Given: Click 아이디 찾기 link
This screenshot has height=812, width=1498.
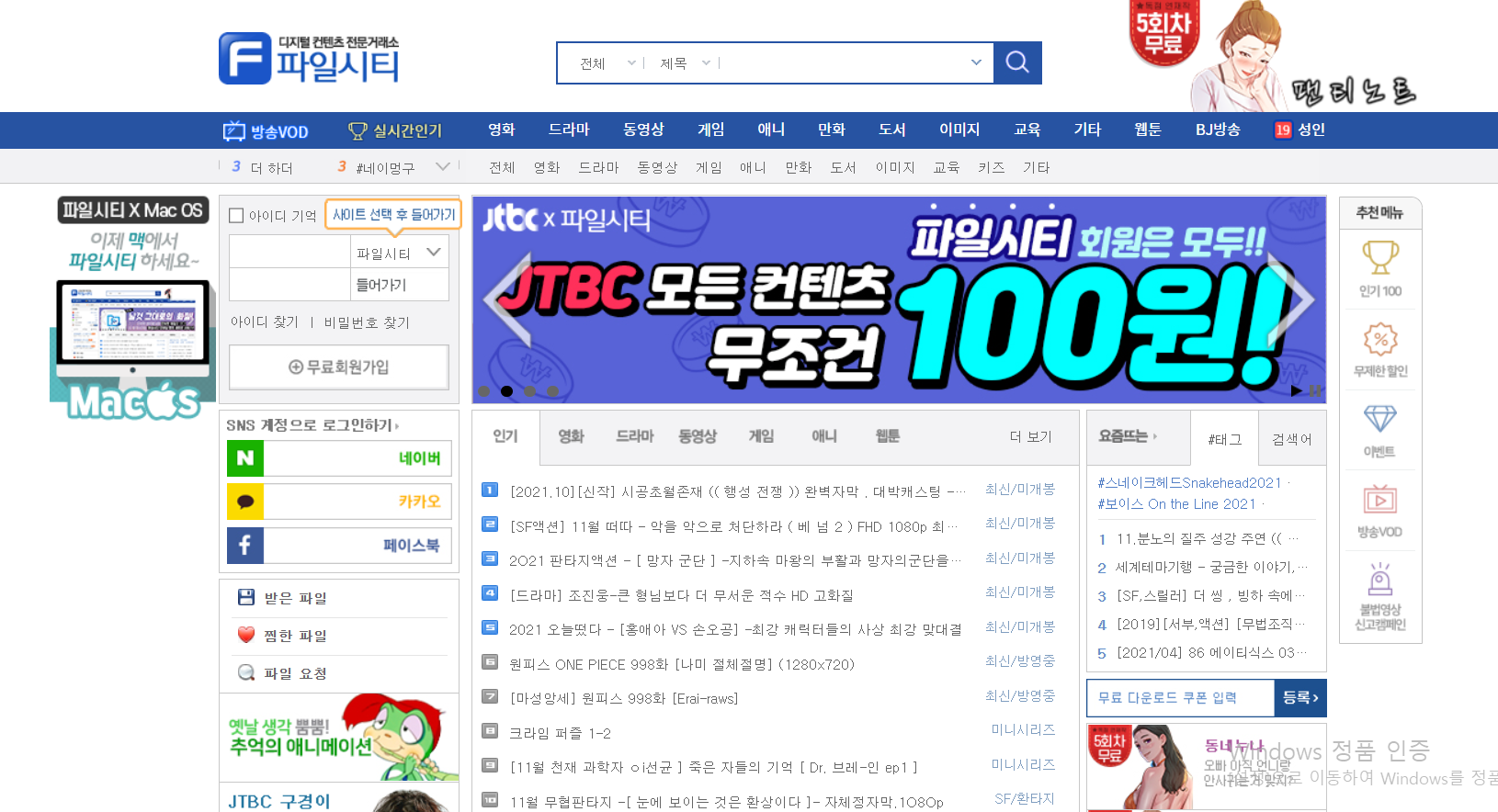Looking at the screenshot, I should coord(265,322).
